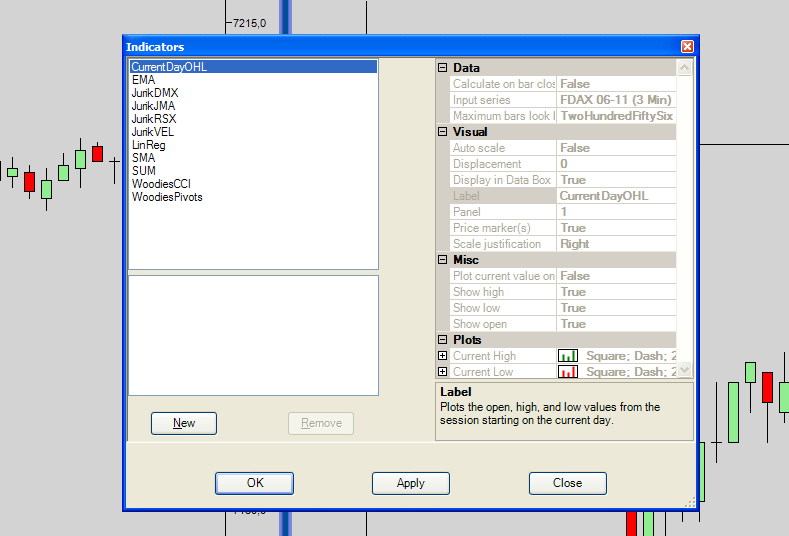Click Maximum bars look back value
The height and width of the screenshot is (536, 789).
[616, 116]
